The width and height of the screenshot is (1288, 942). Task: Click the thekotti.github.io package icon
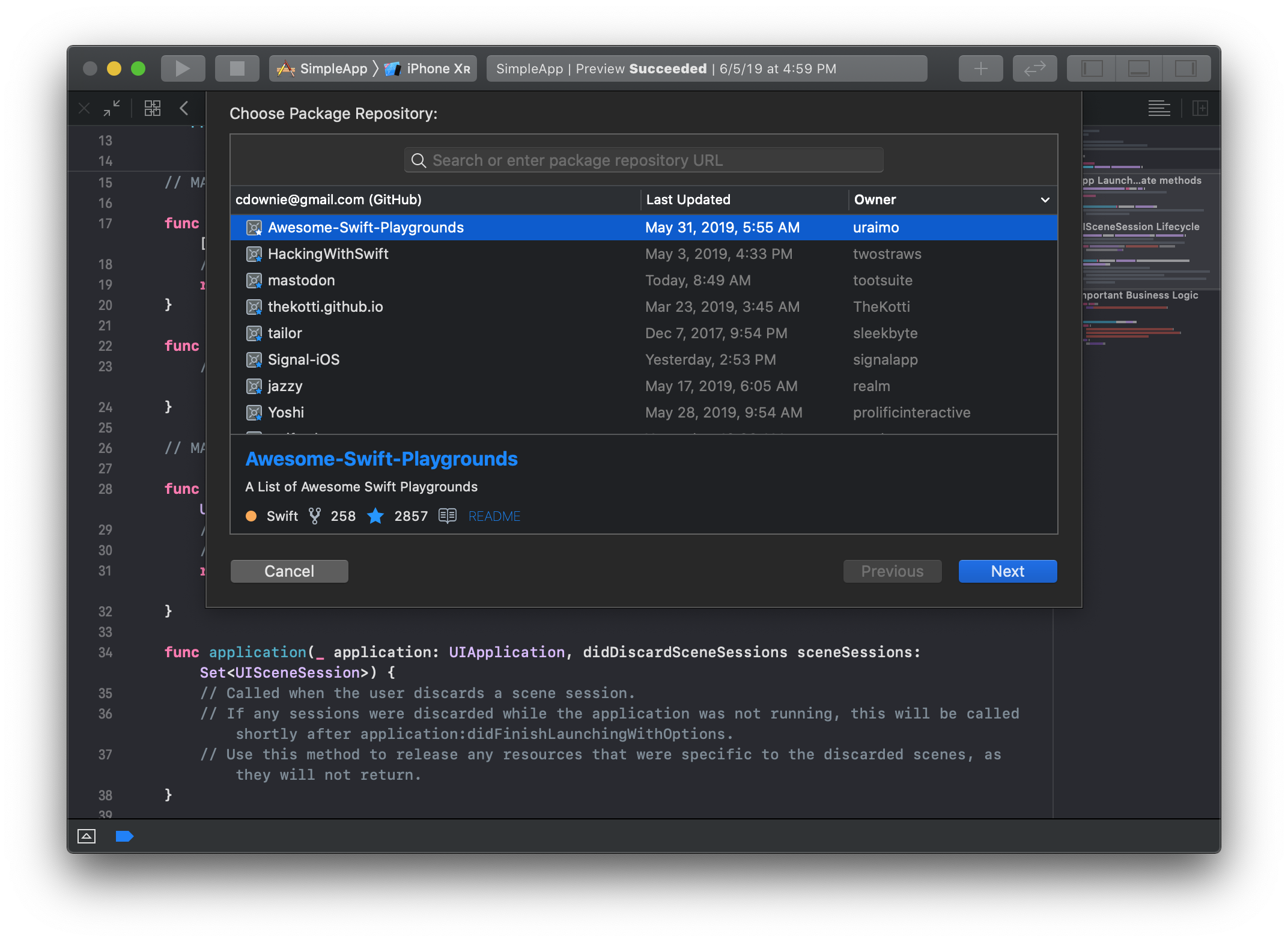tap(254, 307)
